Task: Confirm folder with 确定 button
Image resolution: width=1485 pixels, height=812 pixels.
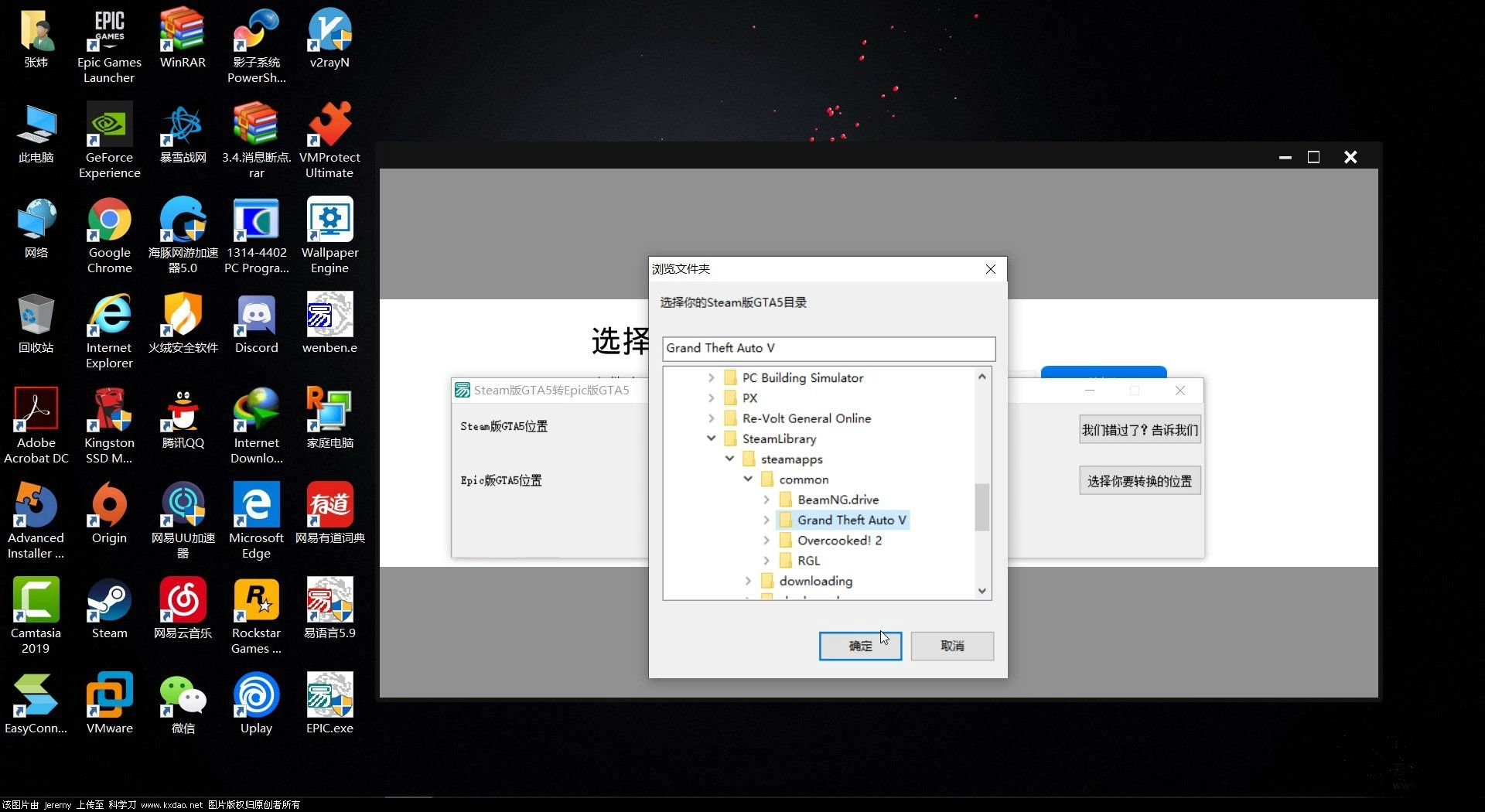Action: [860, 646]
